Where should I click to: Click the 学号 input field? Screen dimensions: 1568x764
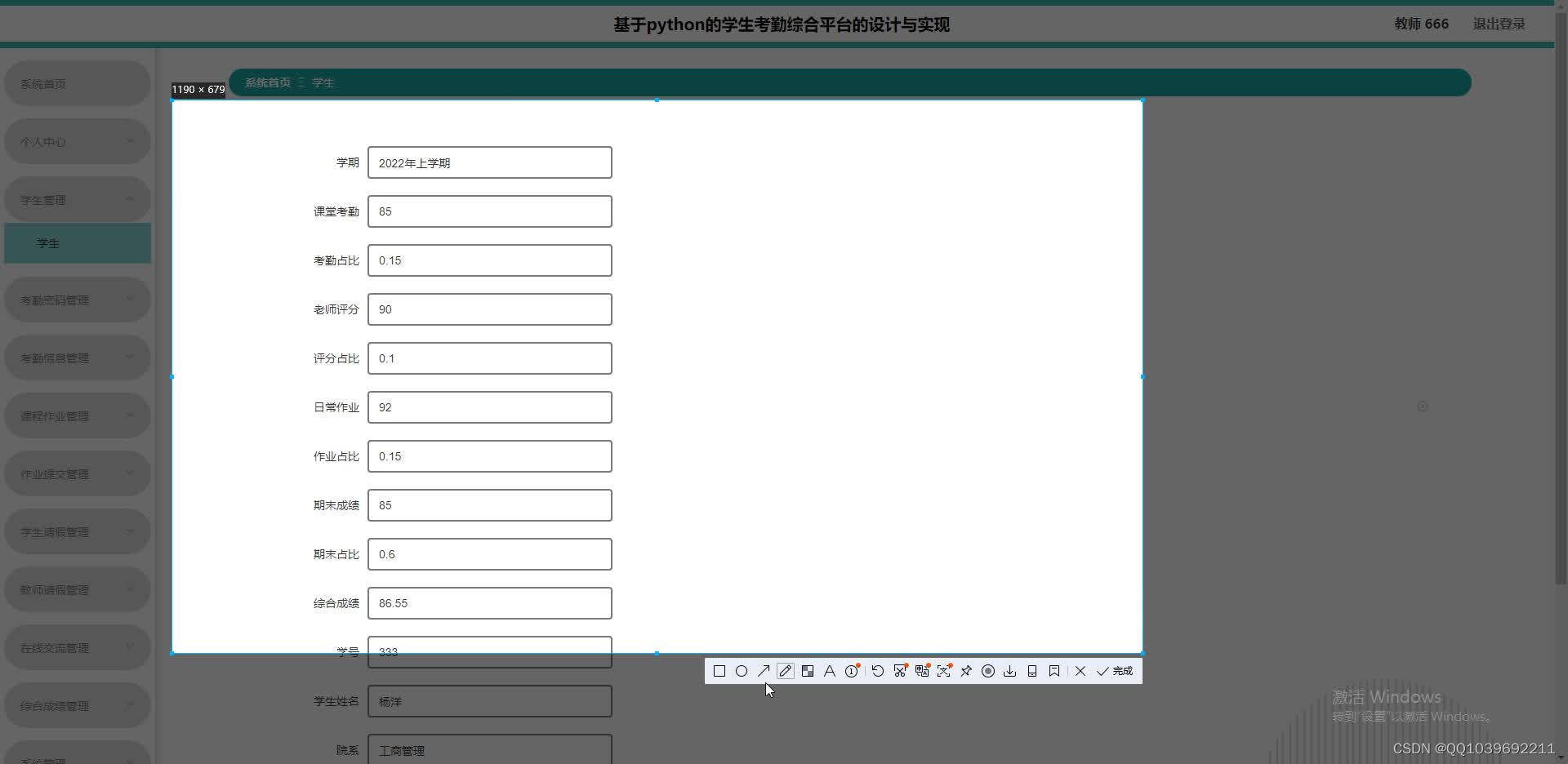pos(490,652)
